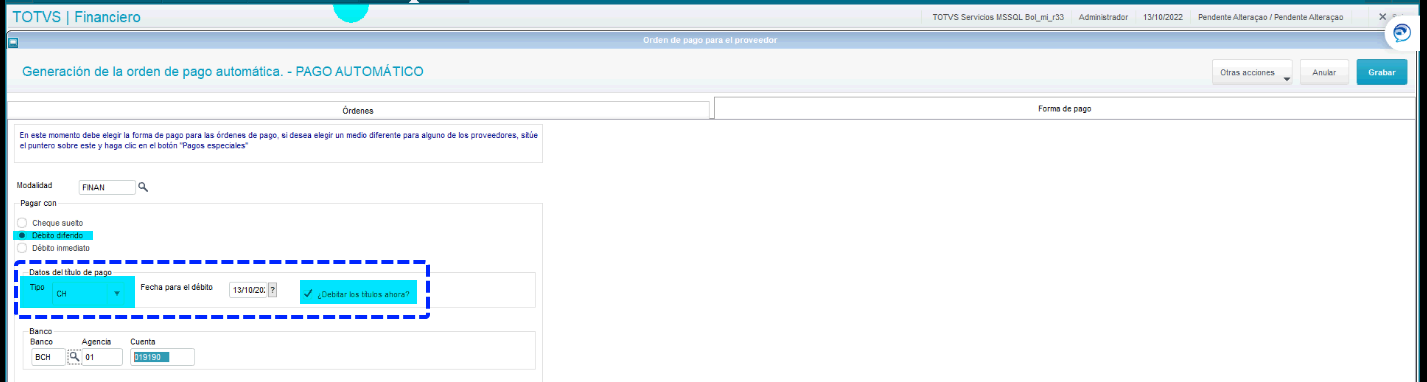Viewport: 1427px width, 382px height.
Task: Open the Otras acciones dropdown
Action: pos(1252,73)
